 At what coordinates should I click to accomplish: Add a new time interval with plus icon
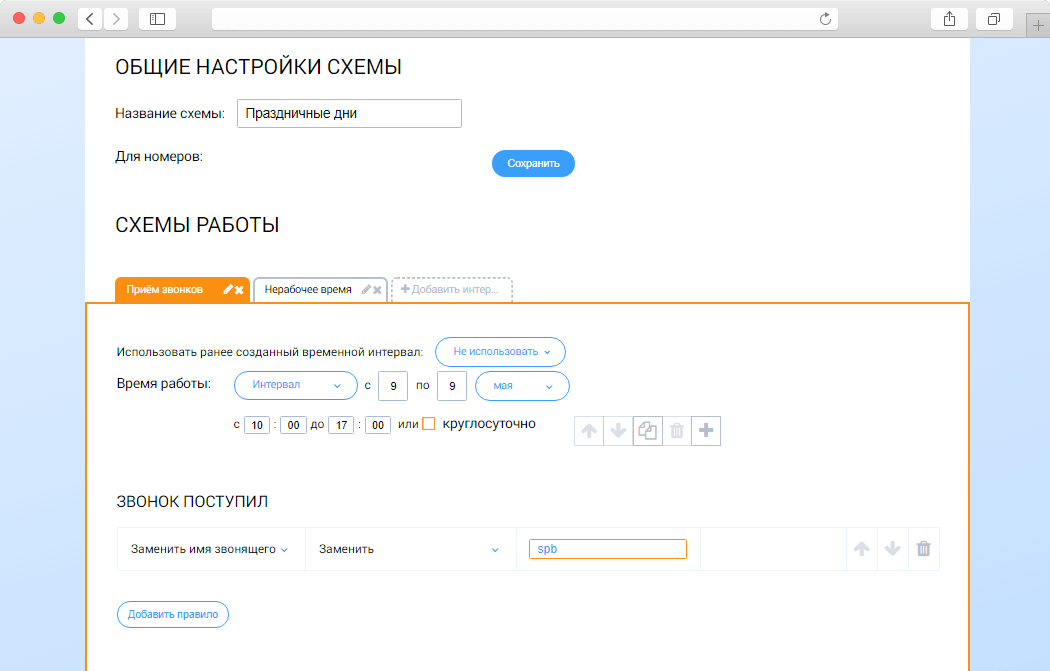point(706,430)
